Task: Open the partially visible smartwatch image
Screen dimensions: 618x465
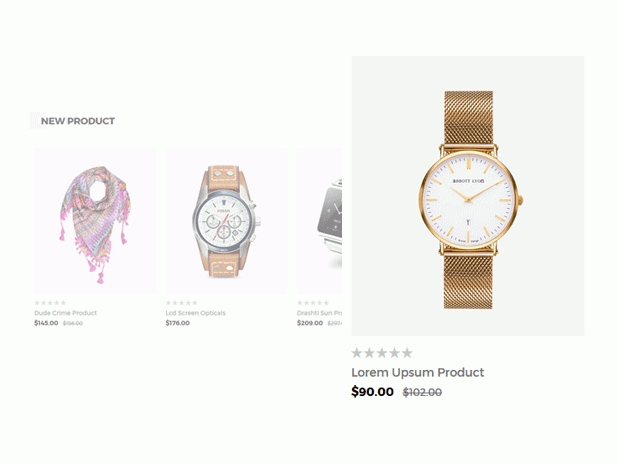Action: coord(320,221)
